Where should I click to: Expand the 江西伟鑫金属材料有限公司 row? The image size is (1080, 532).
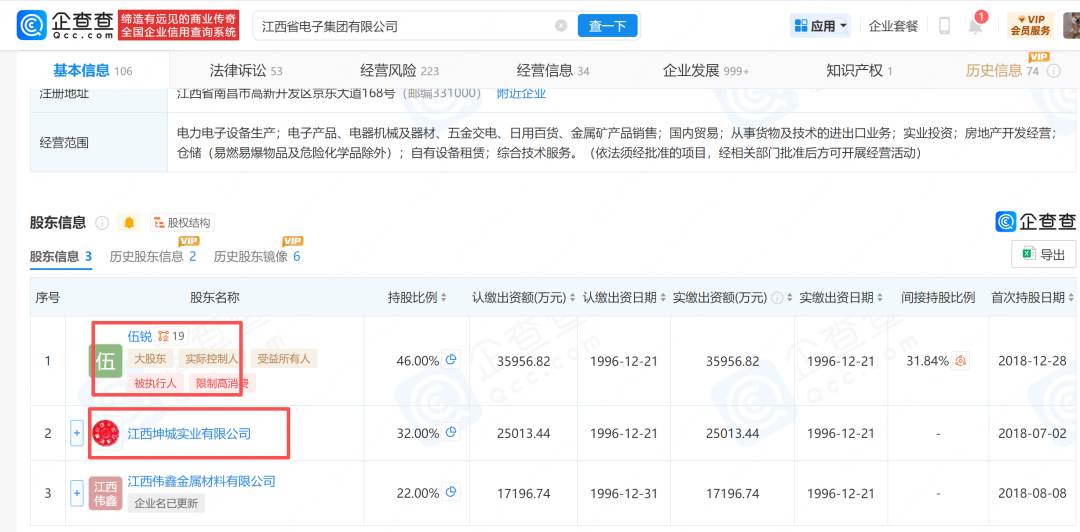[76, 493]
